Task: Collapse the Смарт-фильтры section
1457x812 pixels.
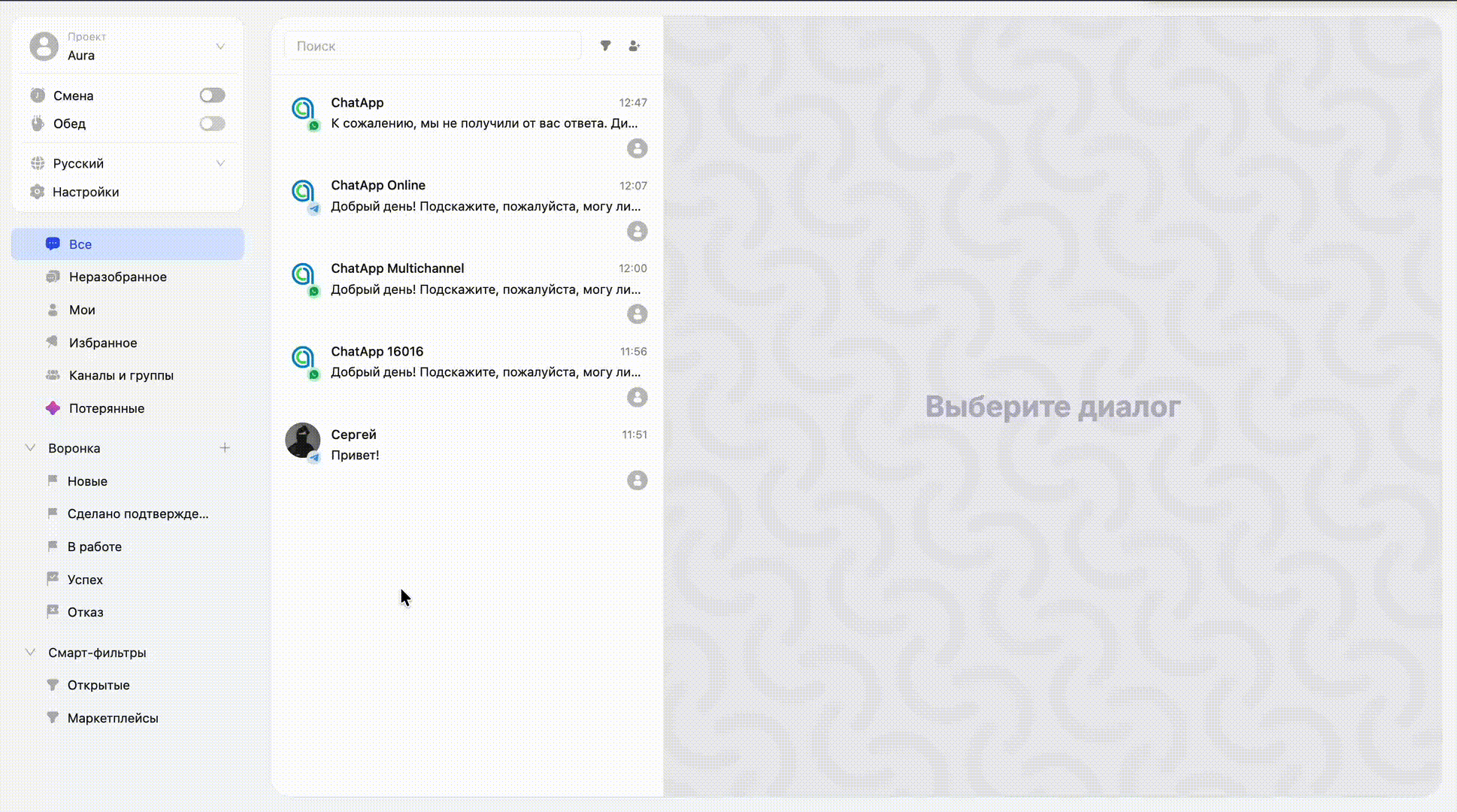Action: [31, 653]
